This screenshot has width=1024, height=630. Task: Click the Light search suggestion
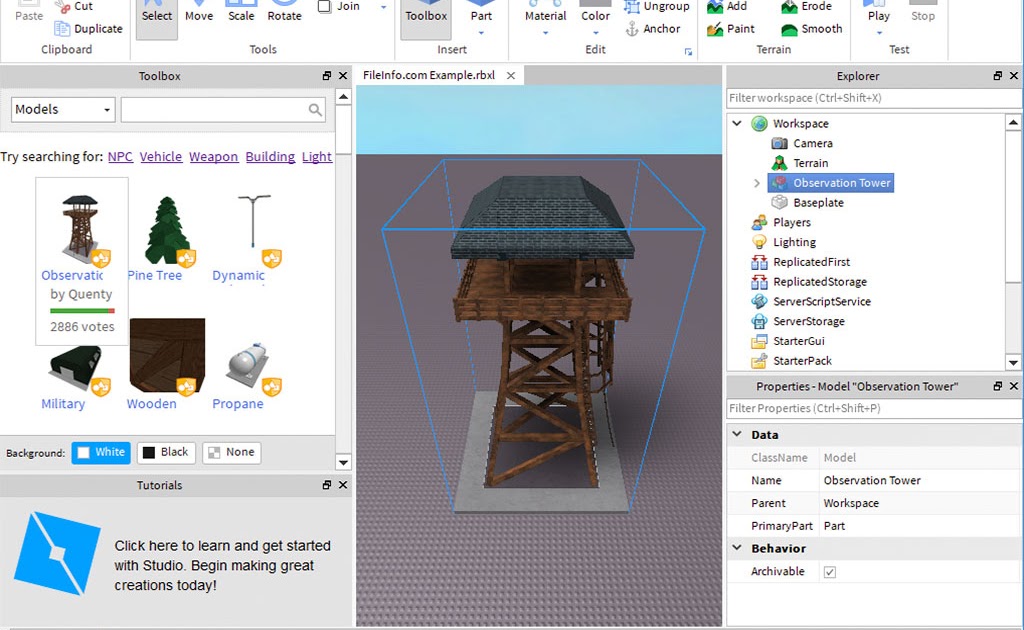click(317, 157)
